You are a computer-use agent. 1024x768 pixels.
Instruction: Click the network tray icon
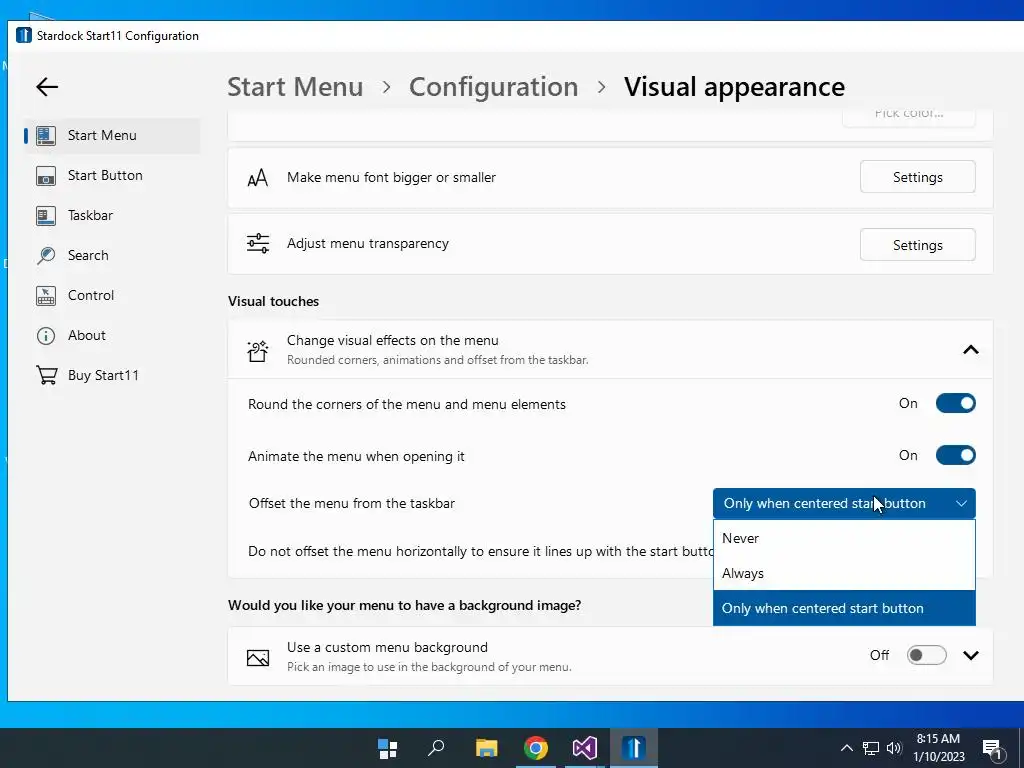pos(871,748)
